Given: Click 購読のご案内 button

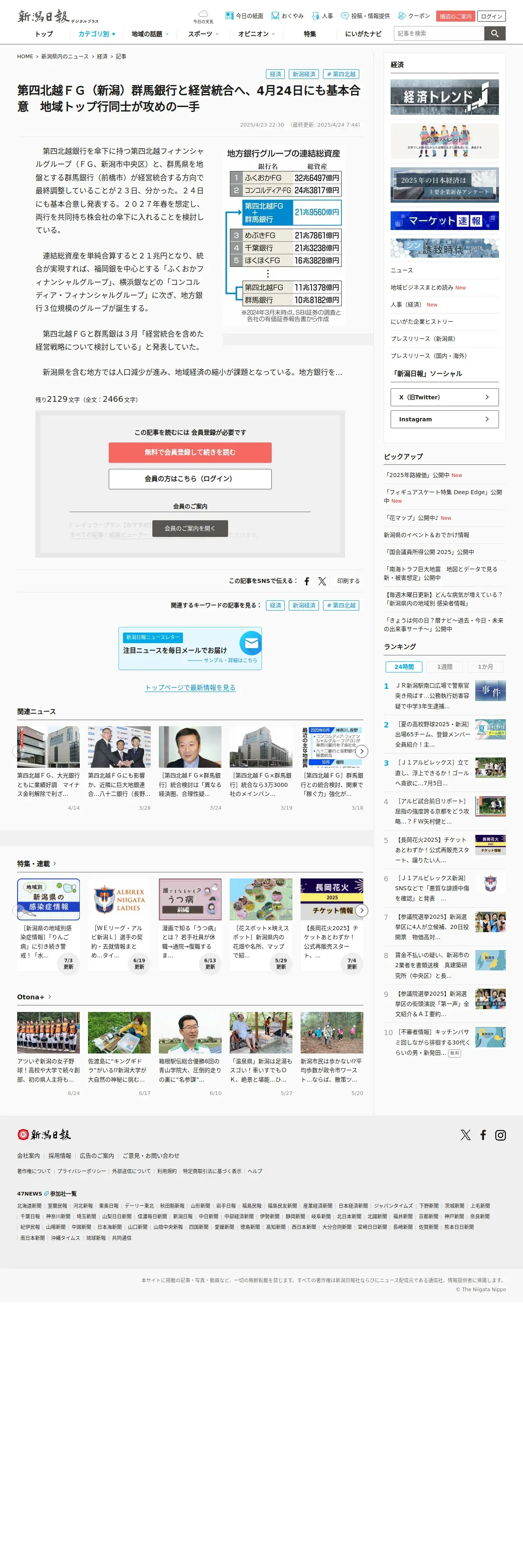Looking at the screenshot, I should point(455,16).
